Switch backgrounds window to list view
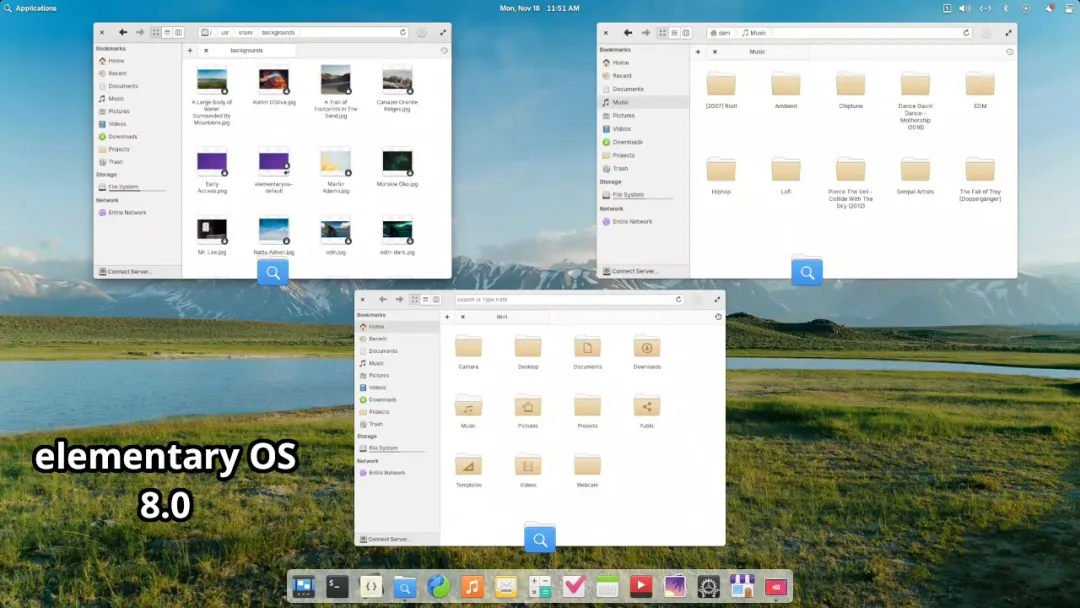 tap(167, 32)
